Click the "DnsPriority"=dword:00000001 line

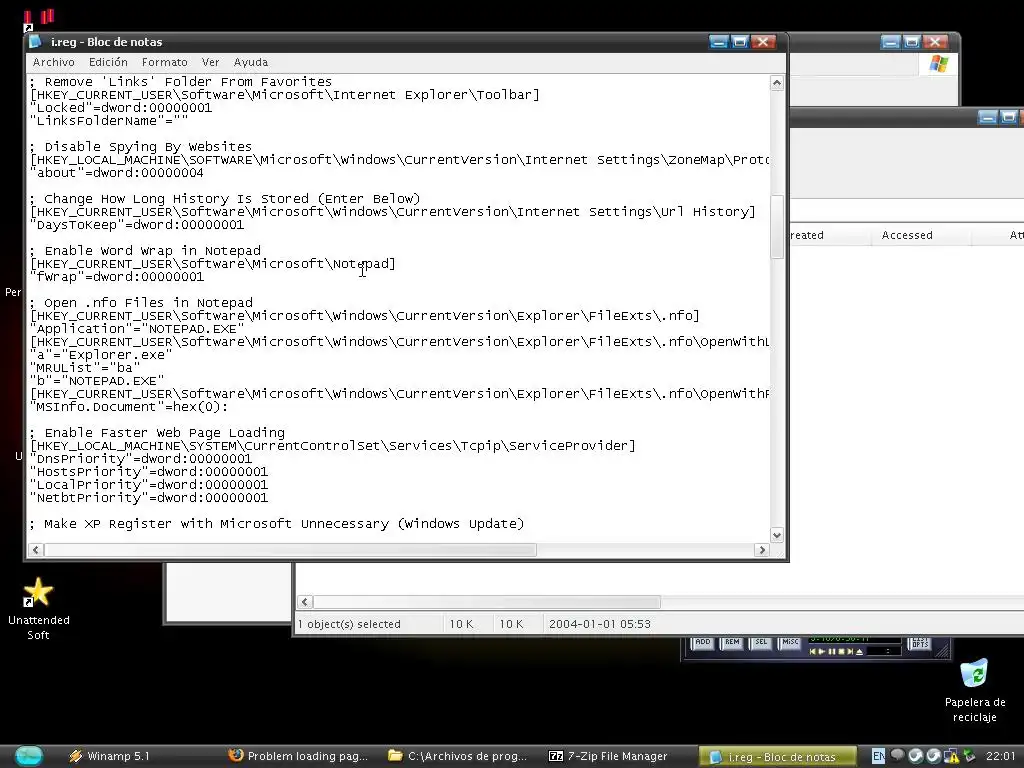(x=141, y=459)
